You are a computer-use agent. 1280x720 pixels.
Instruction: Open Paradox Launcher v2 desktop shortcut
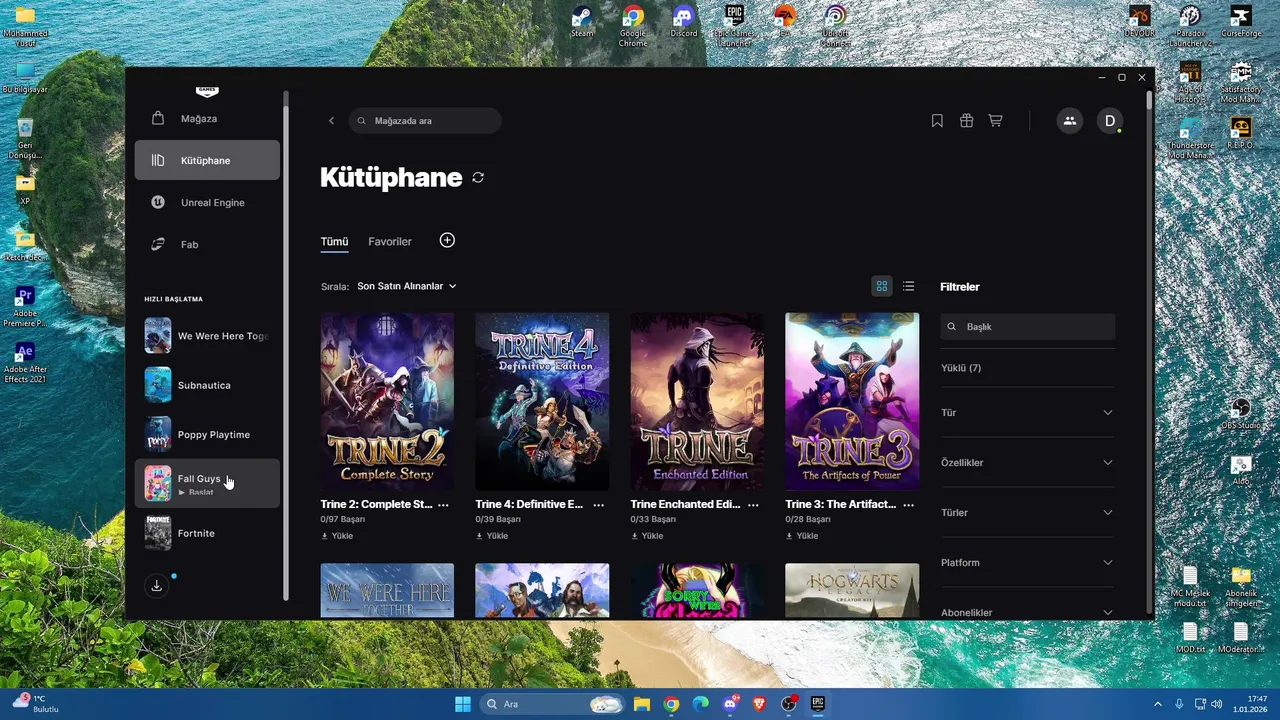[x=1190, y=26]
